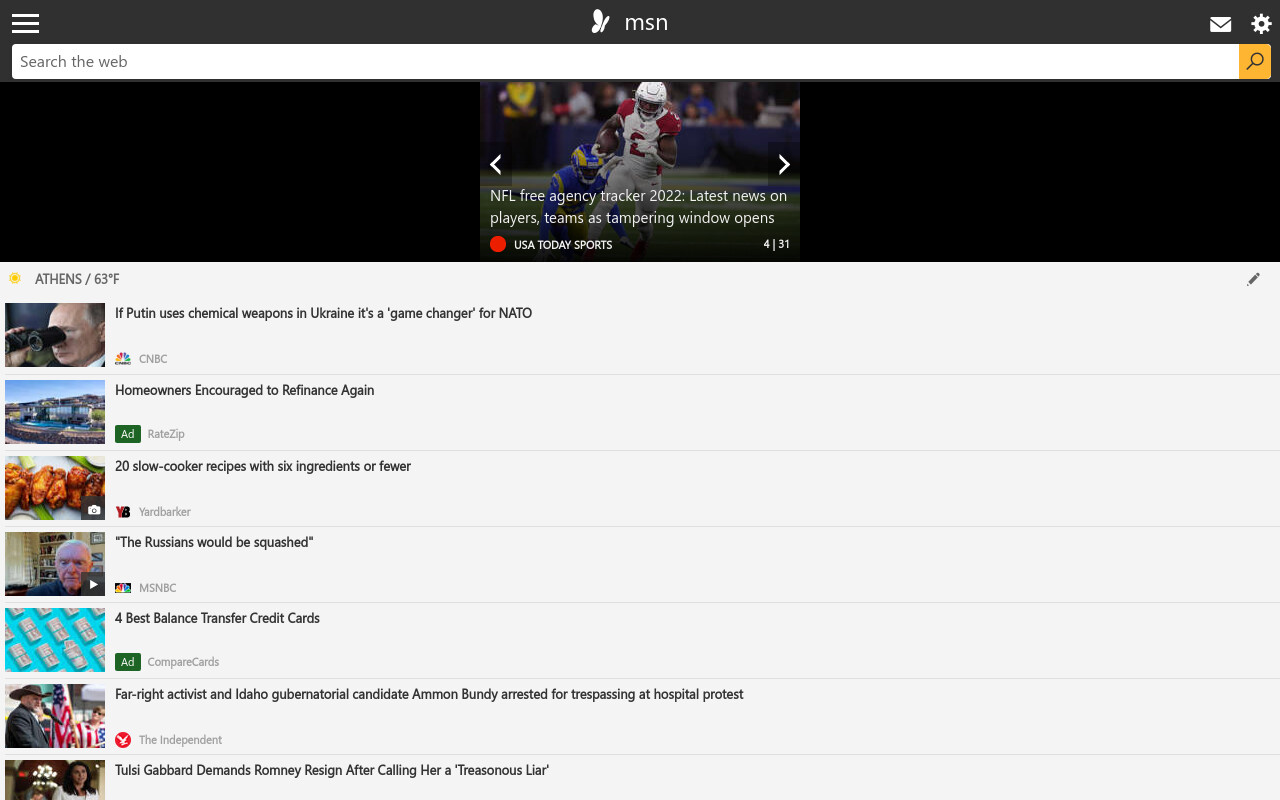Click the Ad badge beside CompareCards

tap(128, 662)
